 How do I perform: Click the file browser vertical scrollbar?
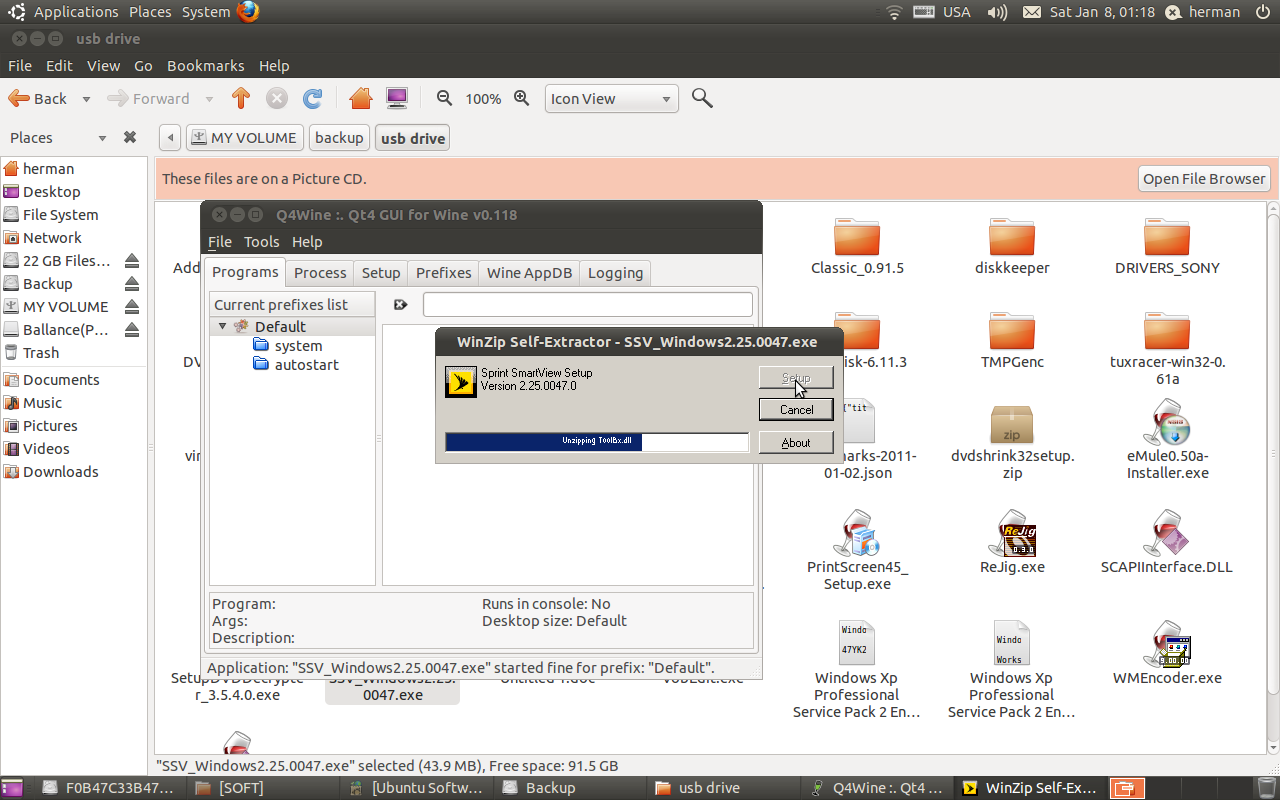coord(1271,476)
